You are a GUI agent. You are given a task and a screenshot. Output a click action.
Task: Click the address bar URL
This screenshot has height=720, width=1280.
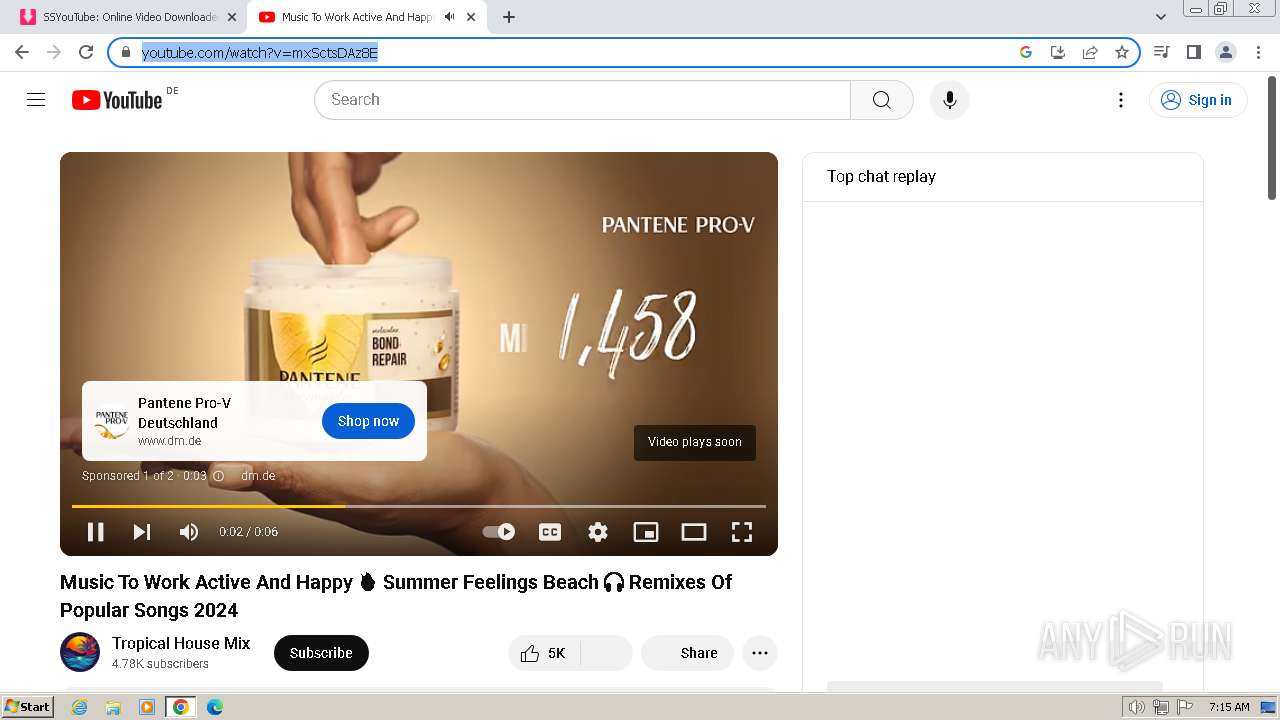pyautogui.click(x=260, y=53)
